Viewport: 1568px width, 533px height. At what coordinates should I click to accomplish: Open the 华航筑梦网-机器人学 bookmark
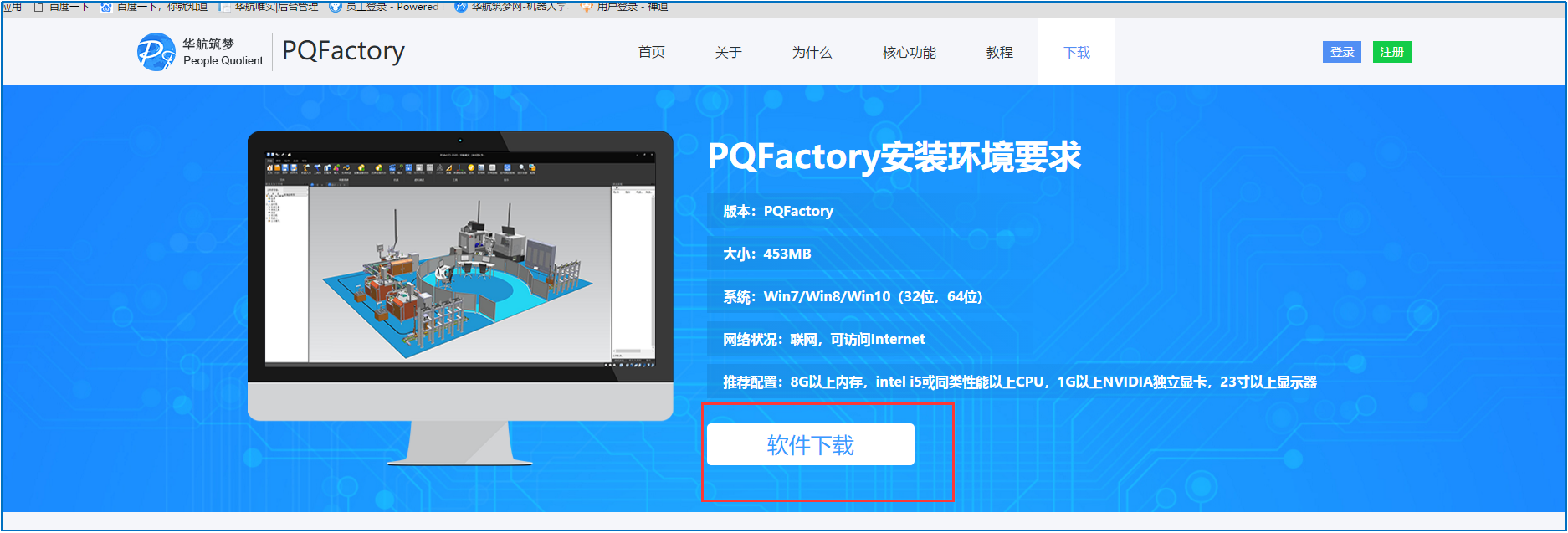(x=510, y=6)
